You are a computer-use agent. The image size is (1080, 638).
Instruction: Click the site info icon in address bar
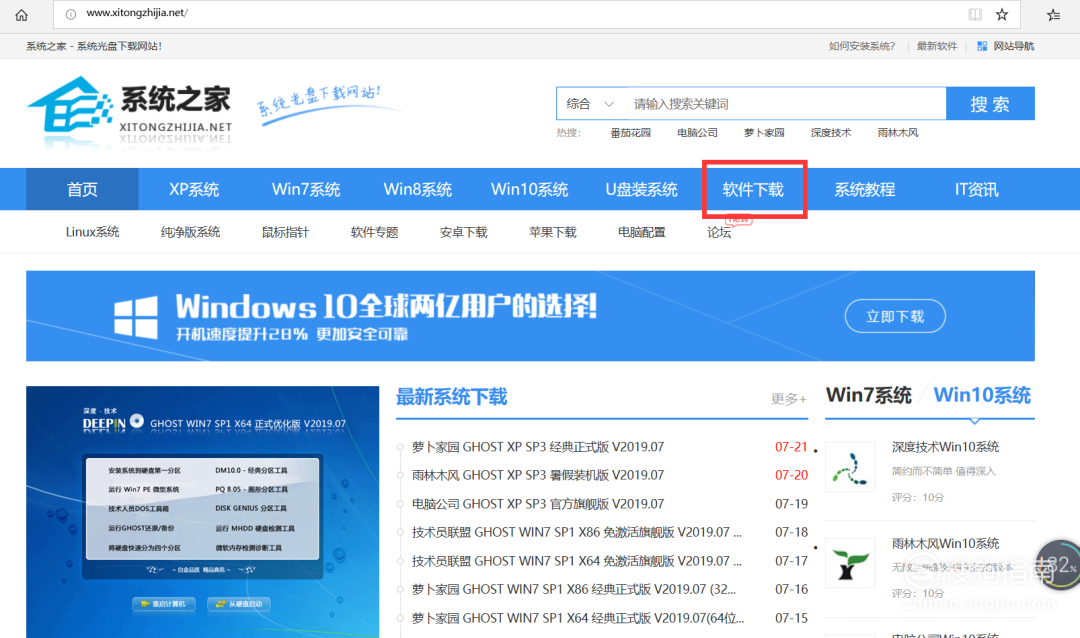(70, 14)
